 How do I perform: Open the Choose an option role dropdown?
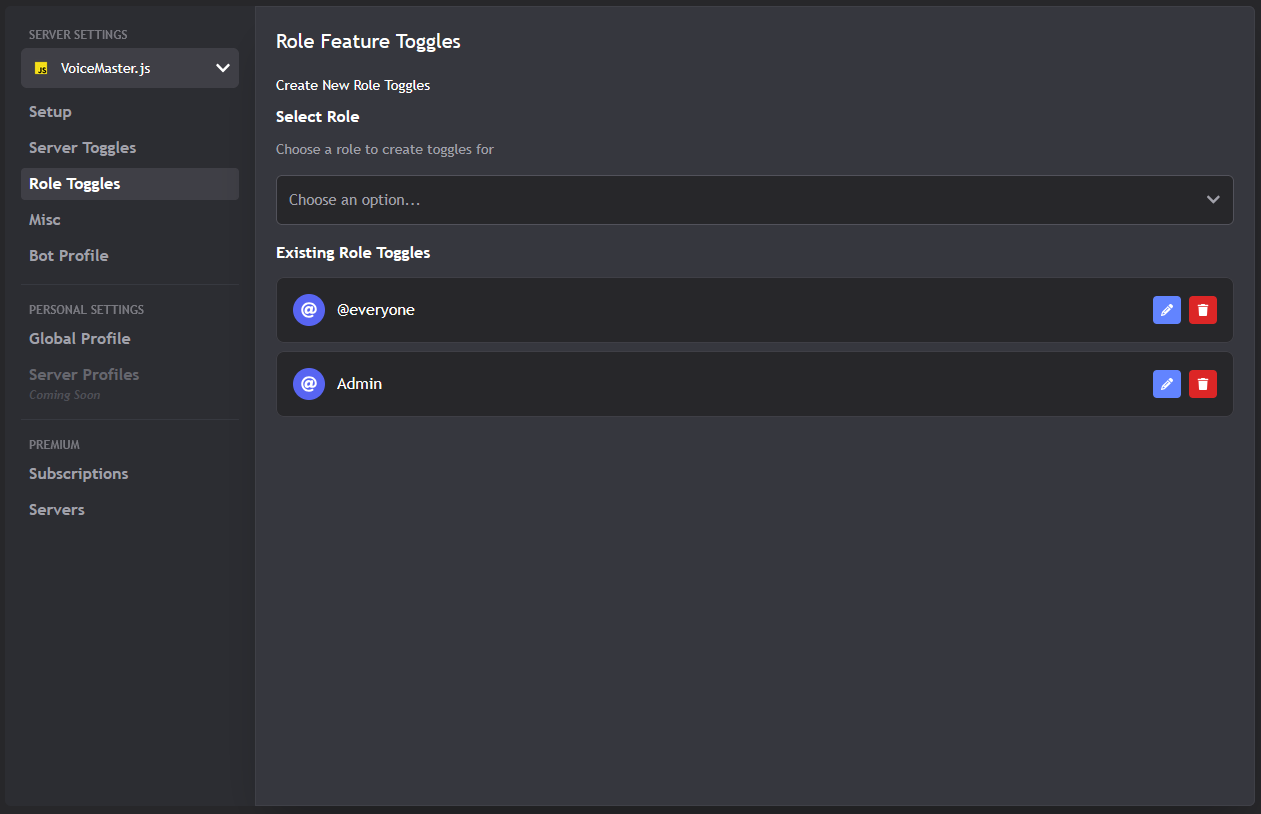755,200
